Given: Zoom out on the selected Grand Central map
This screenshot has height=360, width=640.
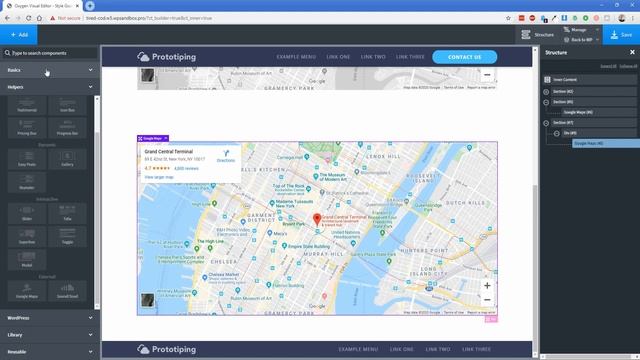Looking at the screenshot, I should [487, 300].
